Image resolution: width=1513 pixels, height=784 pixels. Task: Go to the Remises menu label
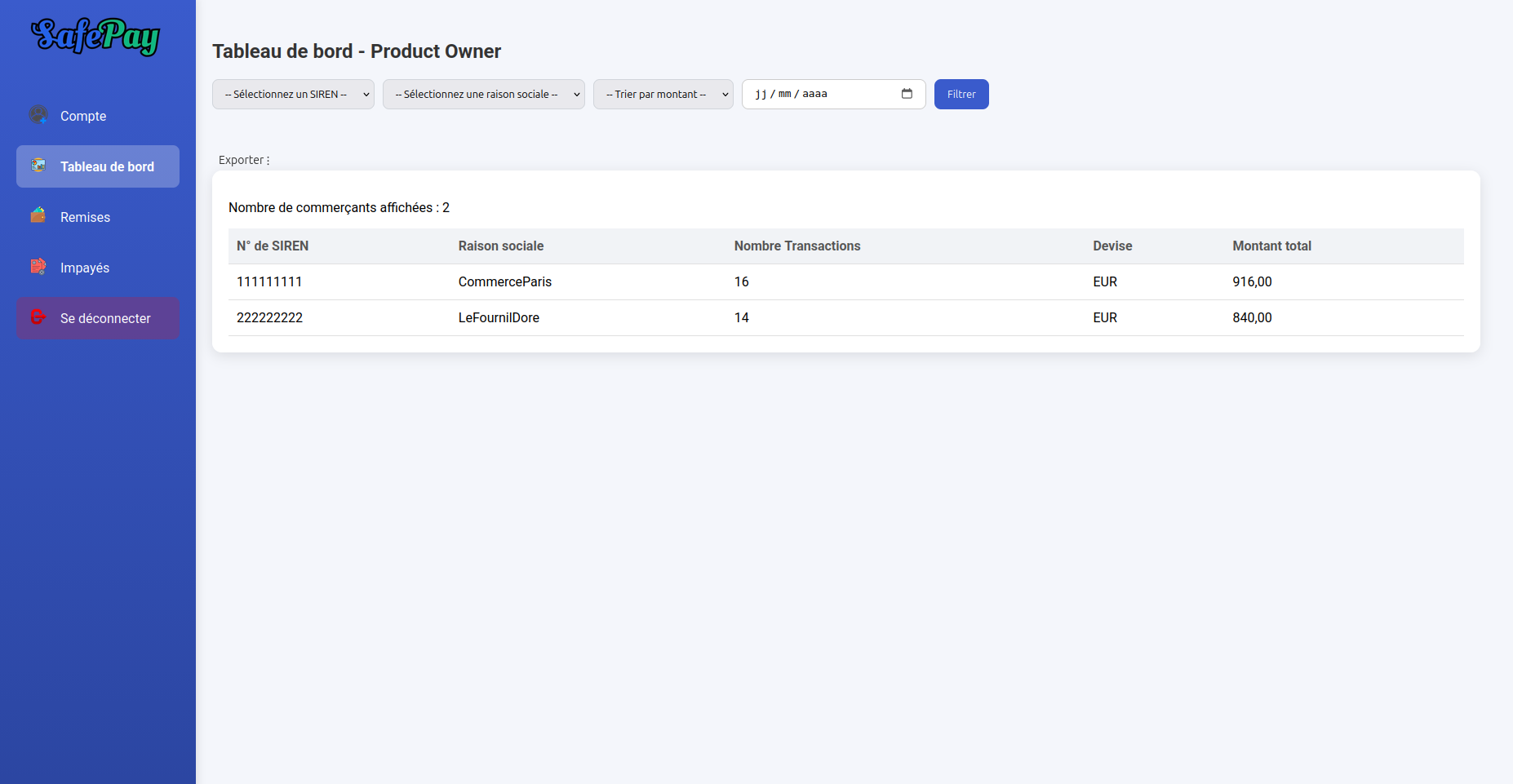[85, 217]
